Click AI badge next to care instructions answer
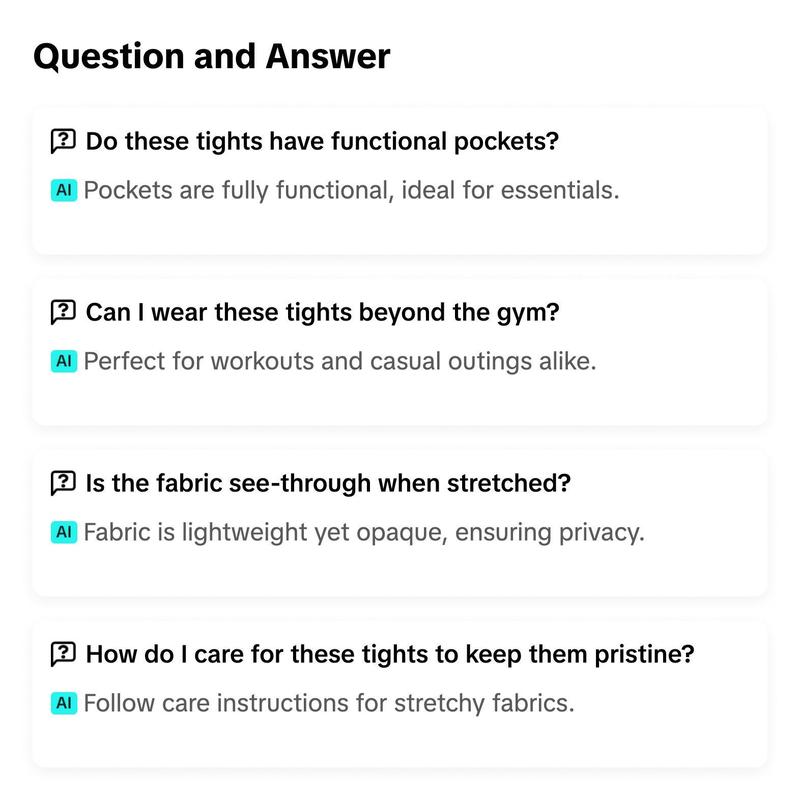The height and width of the screenshot is (800, 800). tap(64, 703)
